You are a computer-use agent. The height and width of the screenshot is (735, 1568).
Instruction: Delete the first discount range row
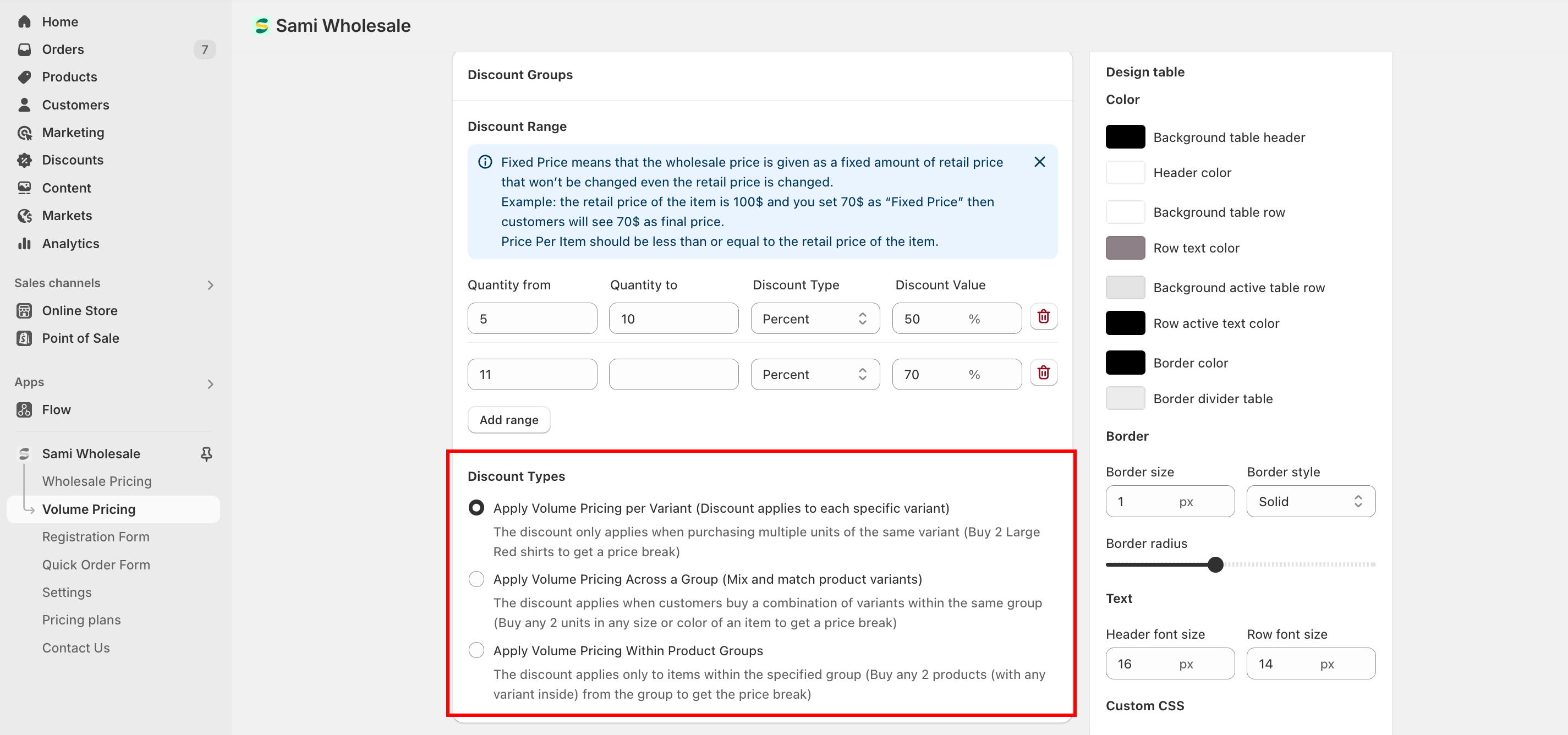coord(1043,317)
